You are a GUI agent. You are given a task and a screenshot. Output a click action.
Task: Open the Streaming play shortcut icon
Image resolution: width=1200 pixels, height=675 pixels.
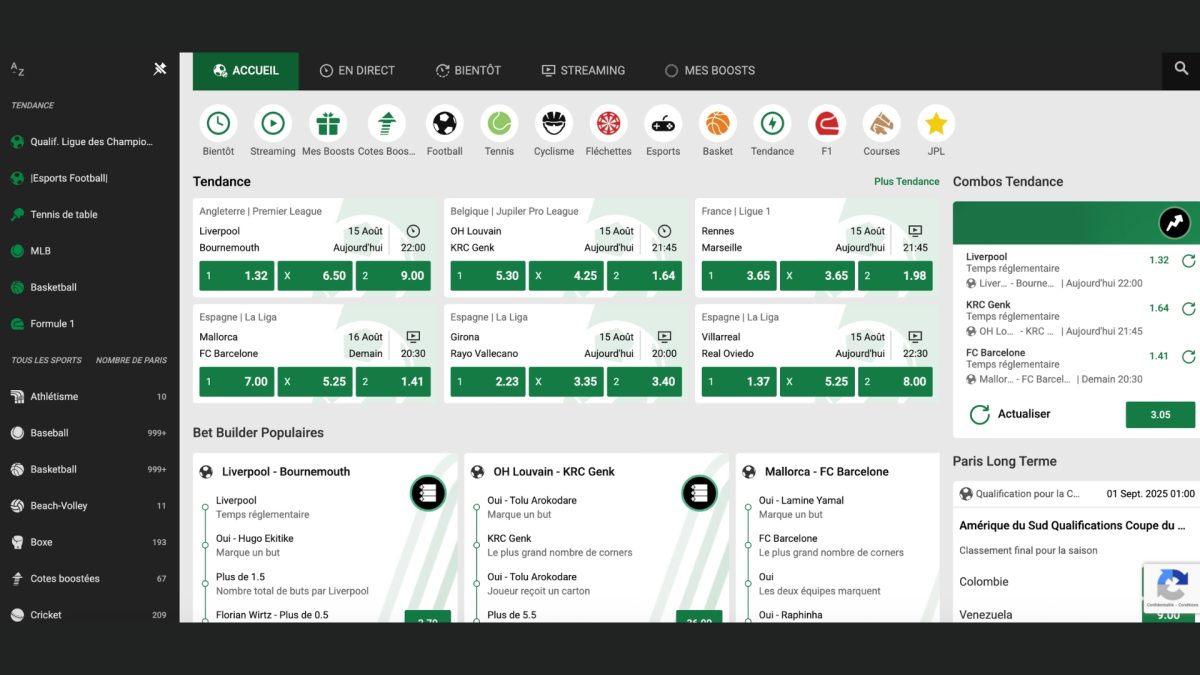272,123
